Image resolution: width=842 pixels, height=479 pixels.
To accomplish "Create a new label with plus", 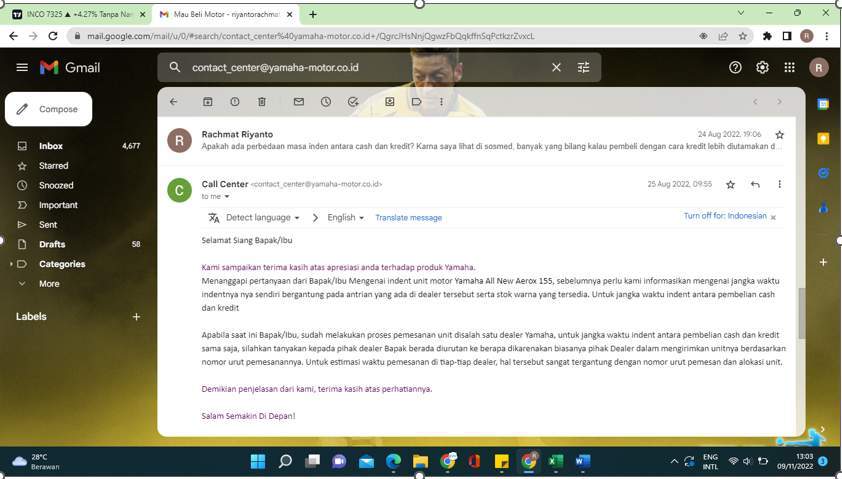I will coord(136,317).
